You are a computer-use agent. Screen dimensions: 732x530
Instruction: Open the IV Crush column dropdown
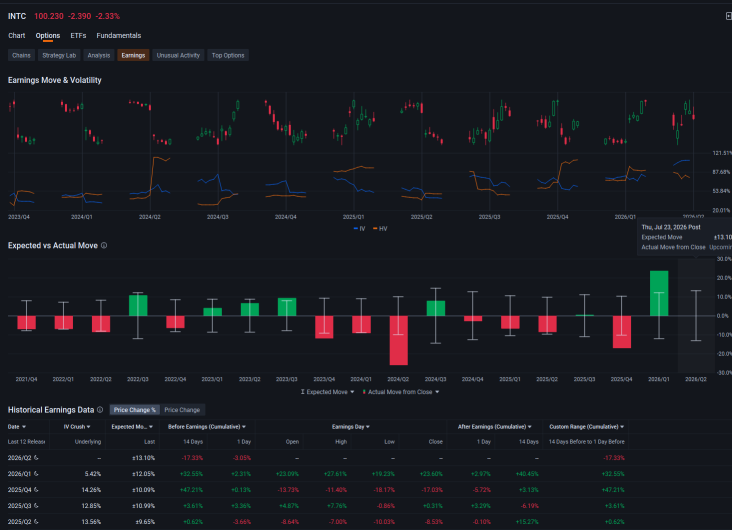click(77, 427)
